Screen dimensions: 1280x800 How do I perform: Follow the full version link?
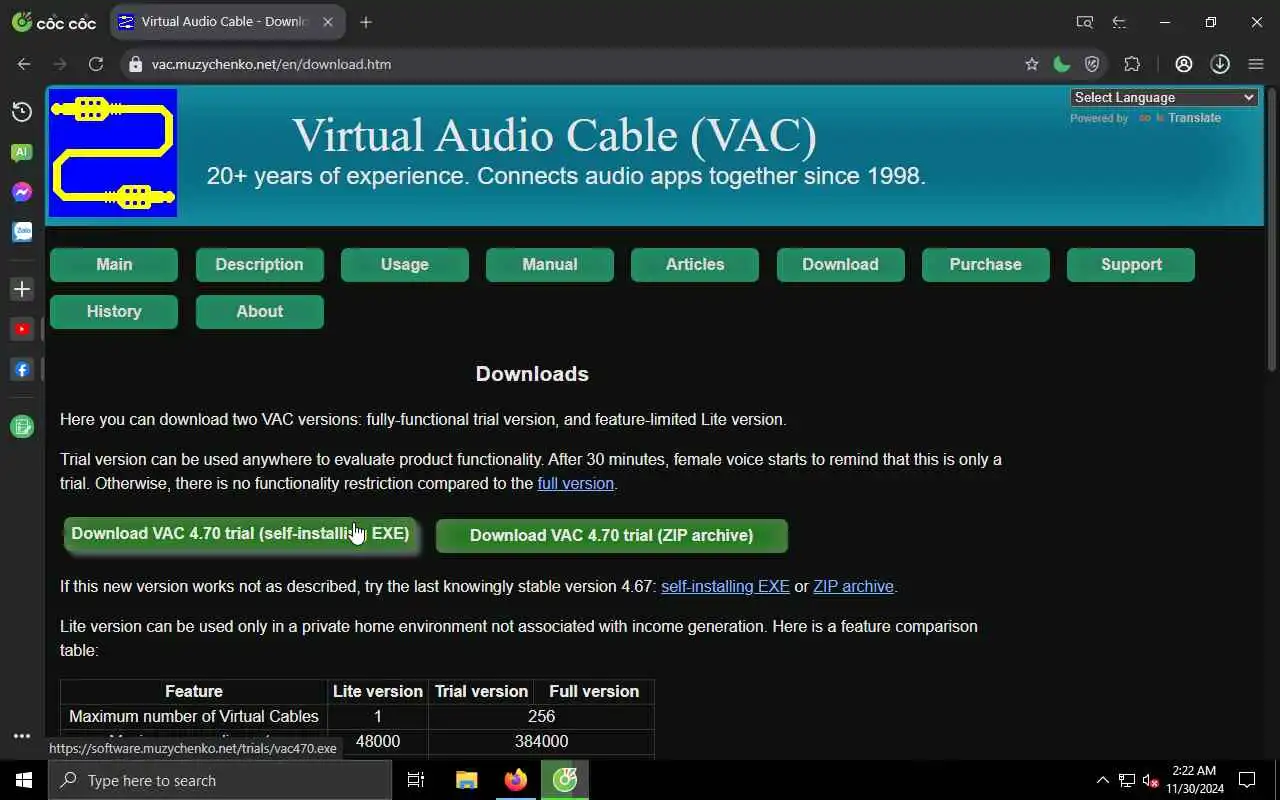575,484
